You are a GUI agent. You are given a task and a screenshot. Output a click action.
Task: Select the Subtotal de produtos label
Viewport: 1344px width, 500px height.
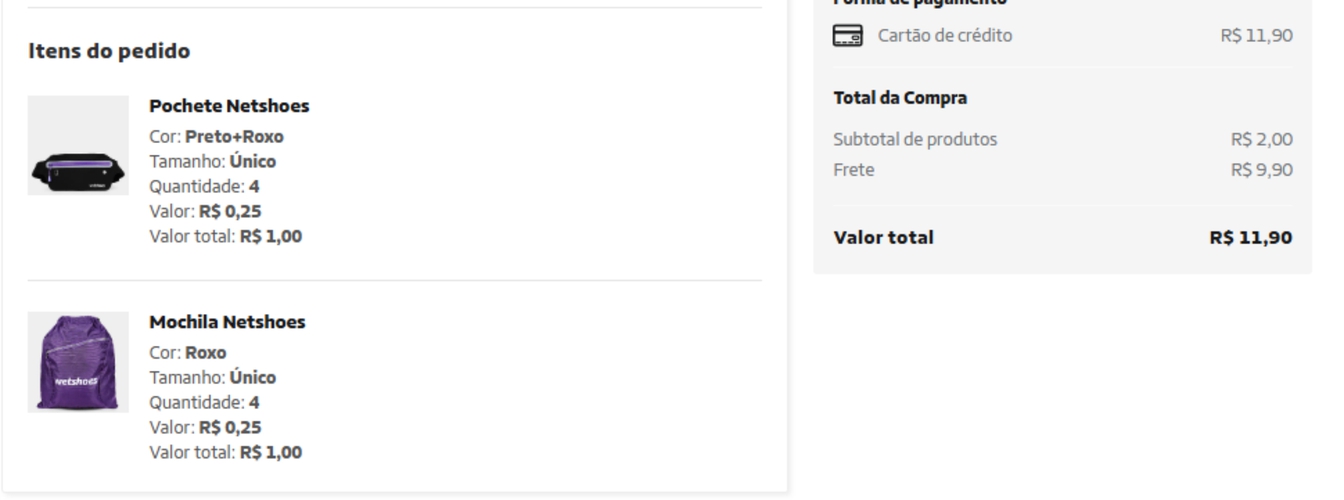coord(915,139)
